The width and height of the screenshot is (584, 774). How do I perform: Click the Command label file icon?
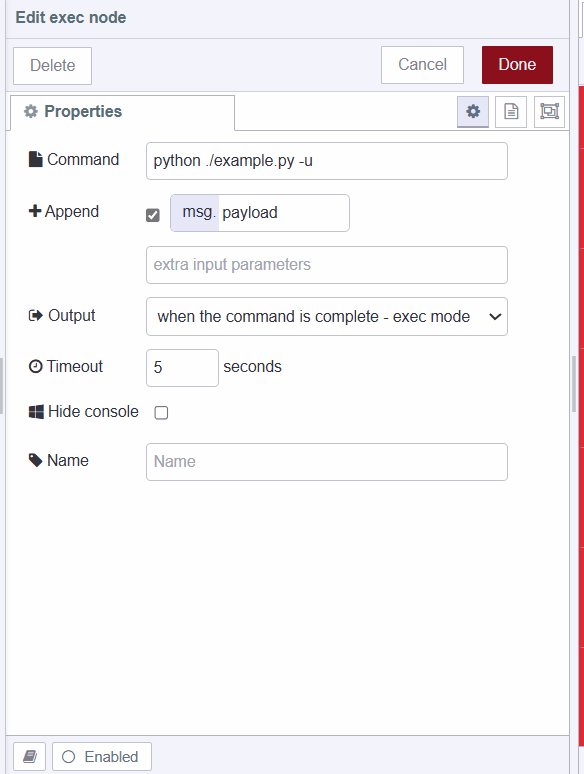(36, 159)
